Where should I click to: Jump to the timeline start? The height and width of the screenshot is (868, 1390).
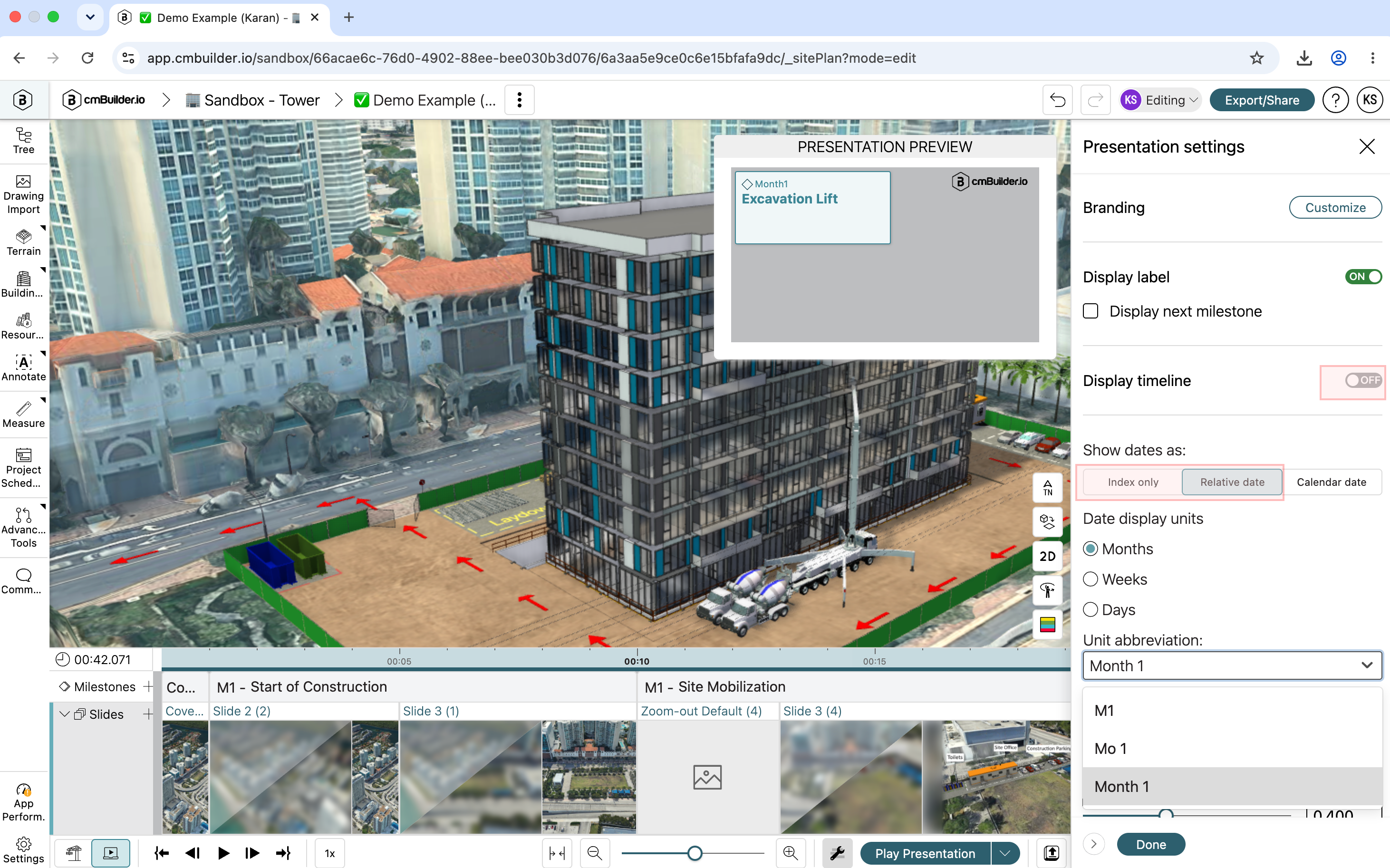tap(161, 853)
